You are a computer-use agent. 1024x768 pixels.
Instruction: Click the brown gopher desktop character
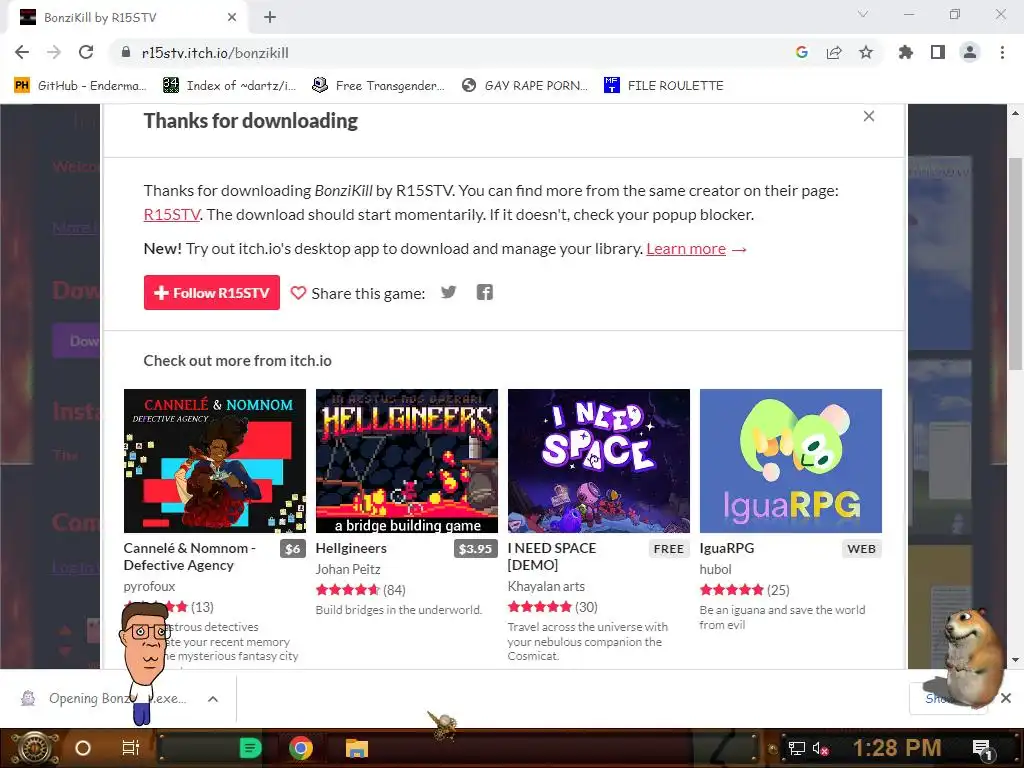click(x=972, y=658)
